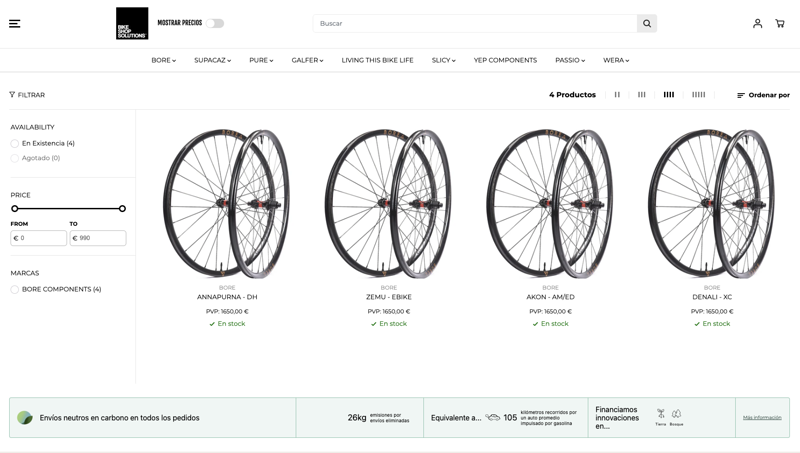Image resolution: width=800 pixels, height=453 pixels.
Task: Expand the WERA menu dropdown
Action: click(x=616, y=60)
